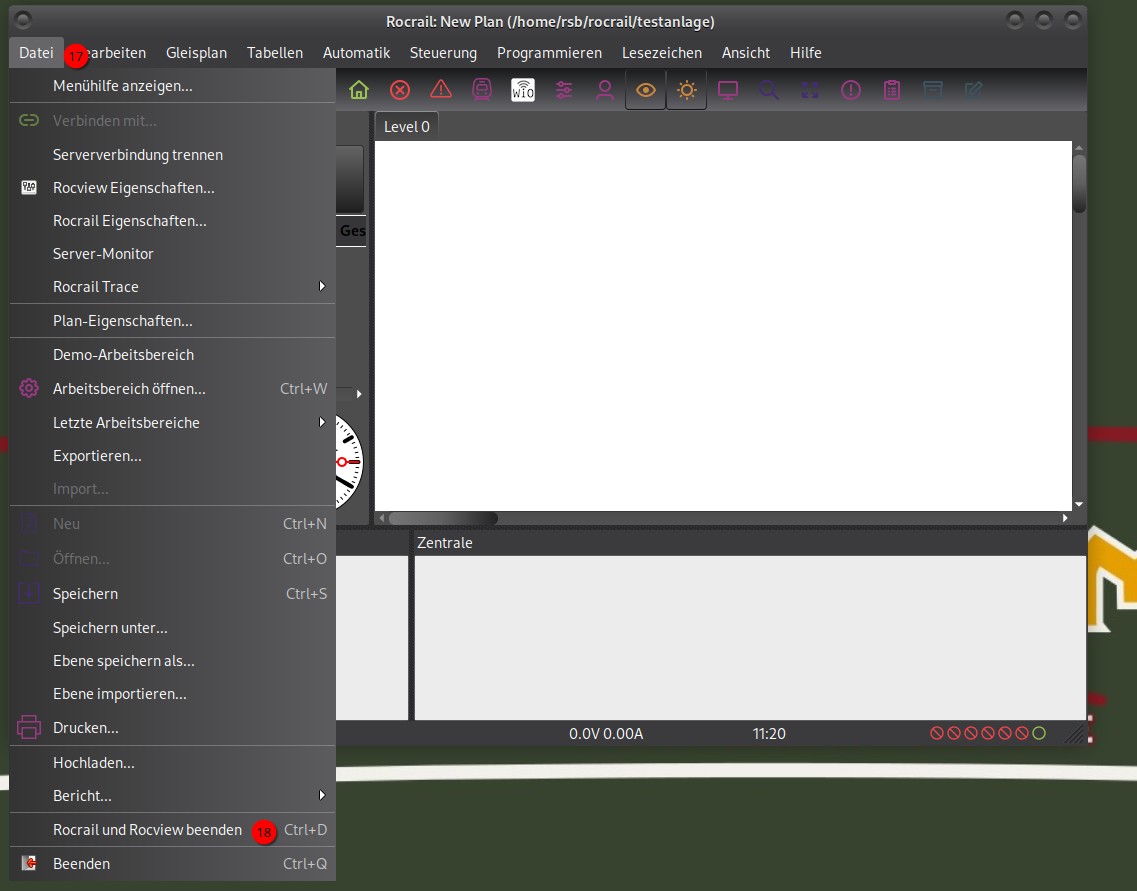This screenshot has height=891, width=1137.
Task: Click the green home icon in toolbar
Action: (359, 90)
